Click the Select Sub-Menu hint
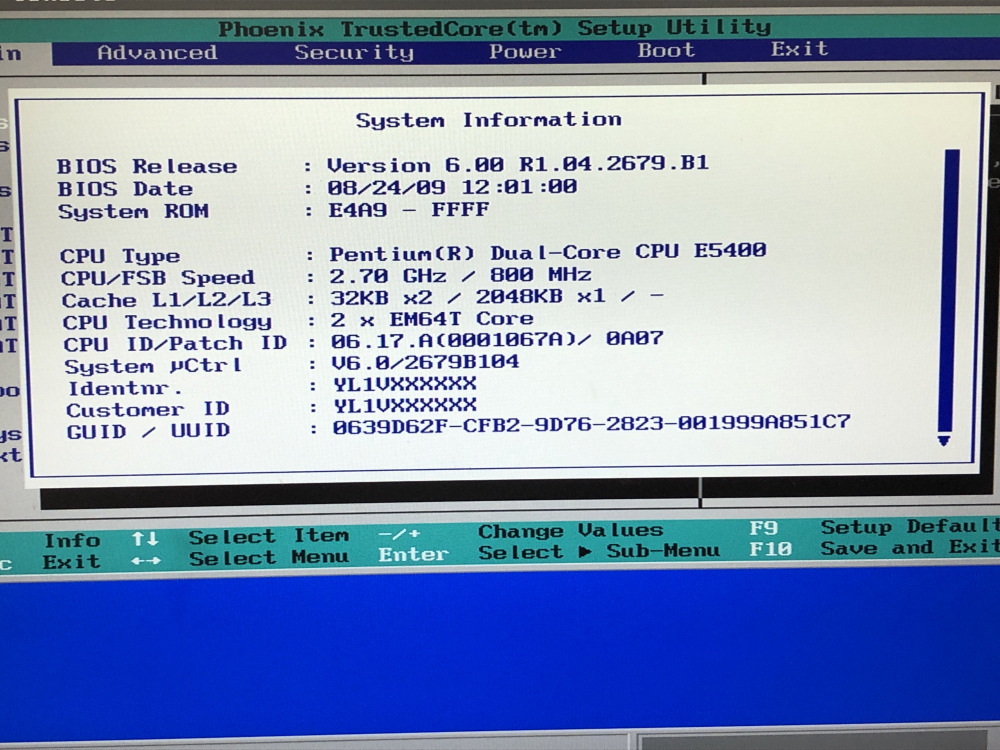1000x750 pixels. coord(599,551)
